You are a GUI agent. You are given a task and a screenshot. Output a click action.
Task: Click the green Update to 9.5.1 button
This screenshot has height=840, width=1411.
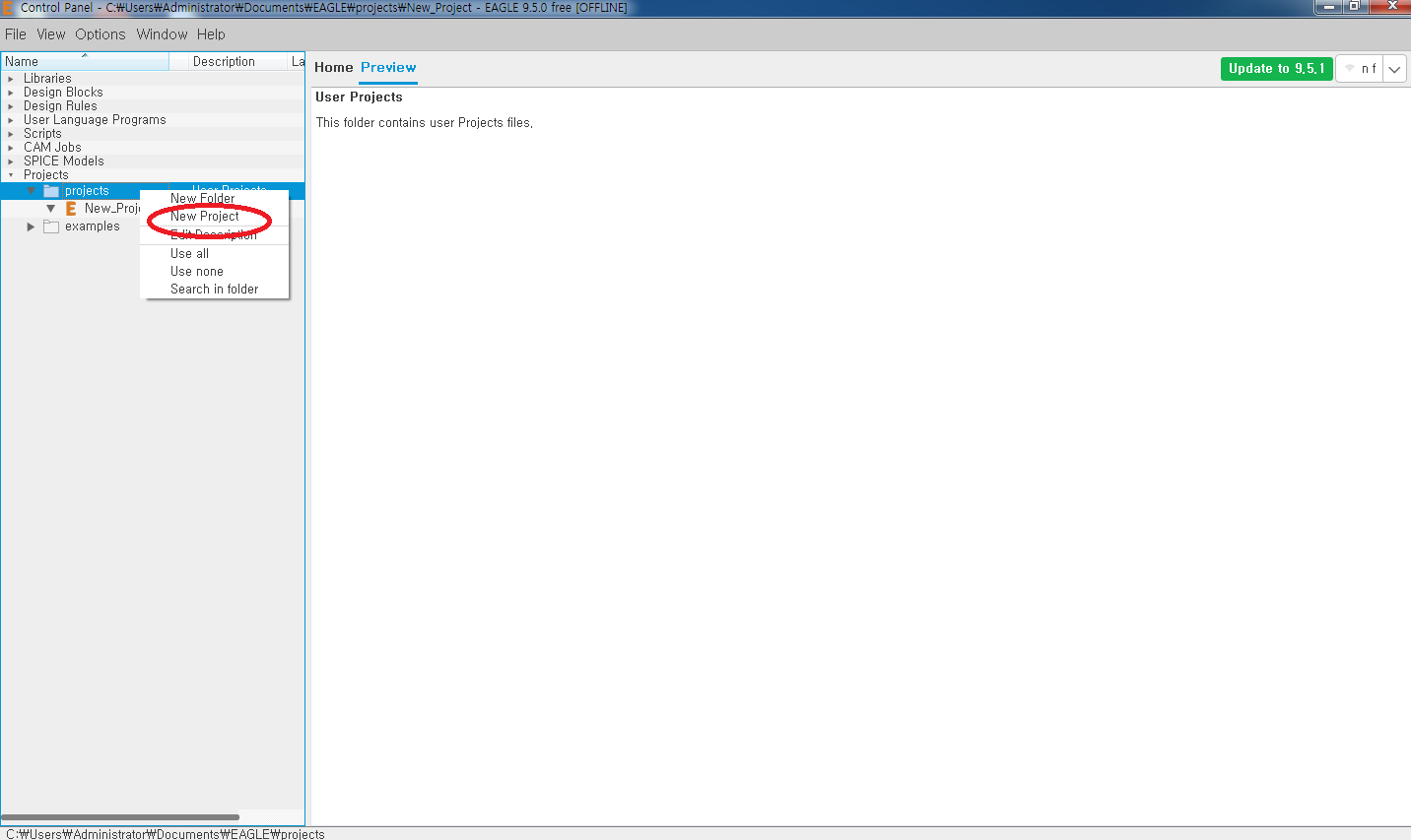click(x=1277, y=69)
